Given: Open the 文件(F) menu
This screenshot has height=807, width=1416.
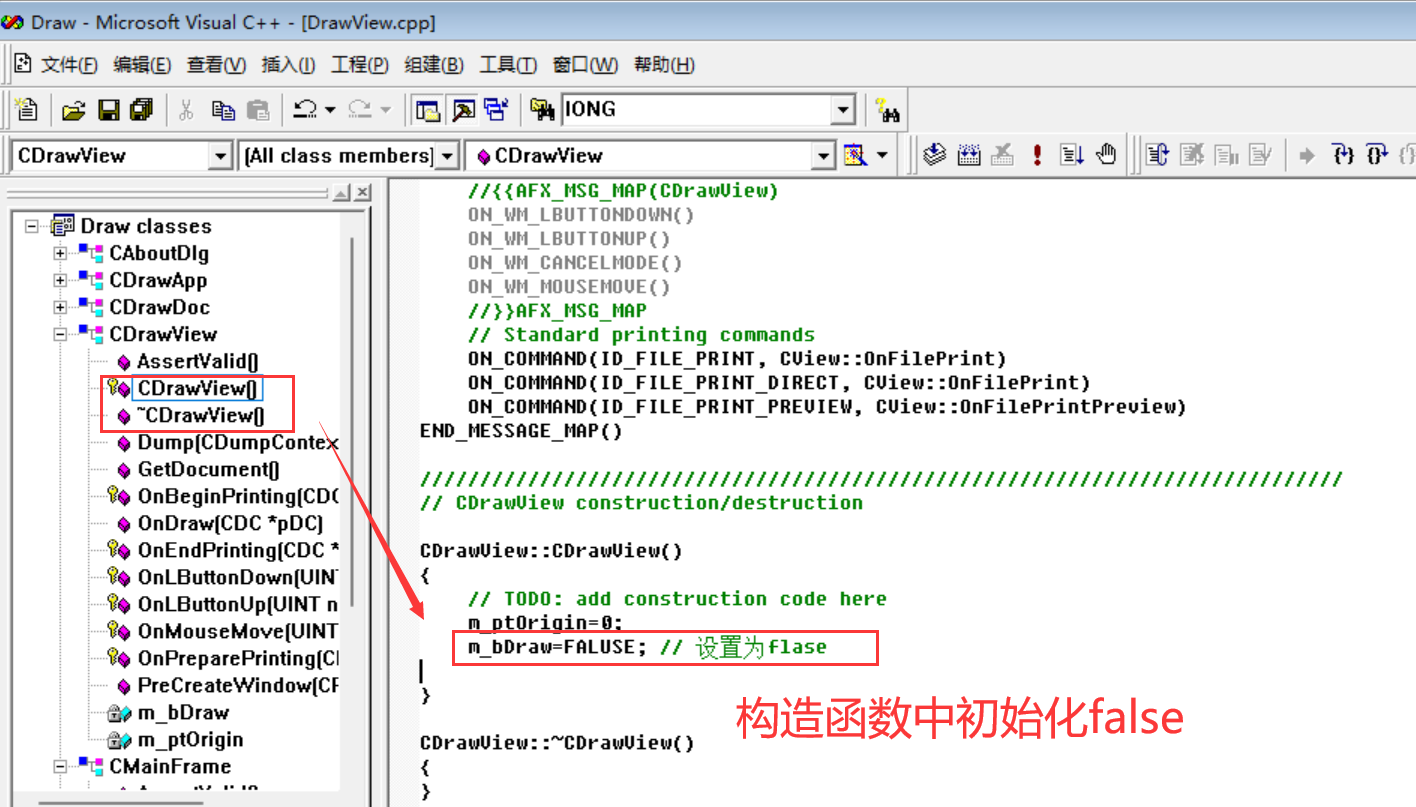Looking at the screenshot, I should tap(69, 65).
